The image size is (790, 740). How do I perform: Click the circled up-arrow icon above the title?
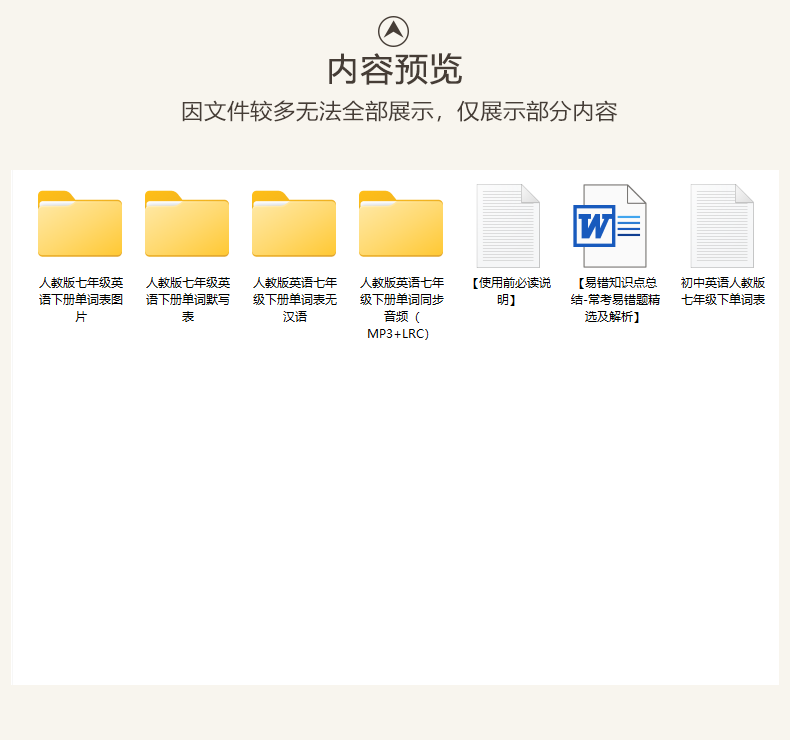click(393, 31)
